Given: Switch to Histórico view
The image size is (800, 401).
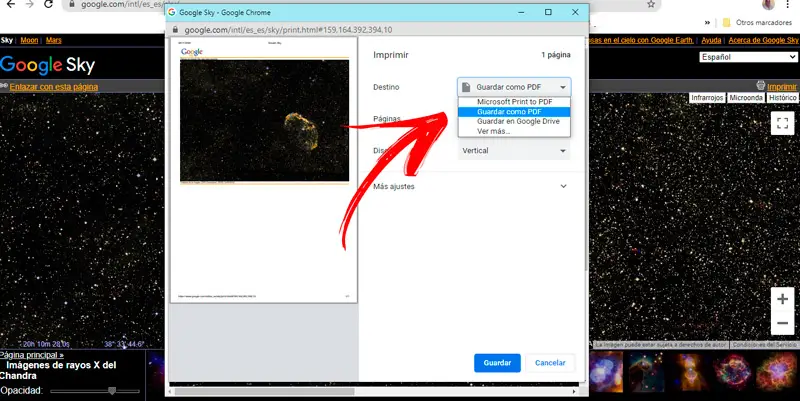Looking at the screenshot, I should pos(783,97).
